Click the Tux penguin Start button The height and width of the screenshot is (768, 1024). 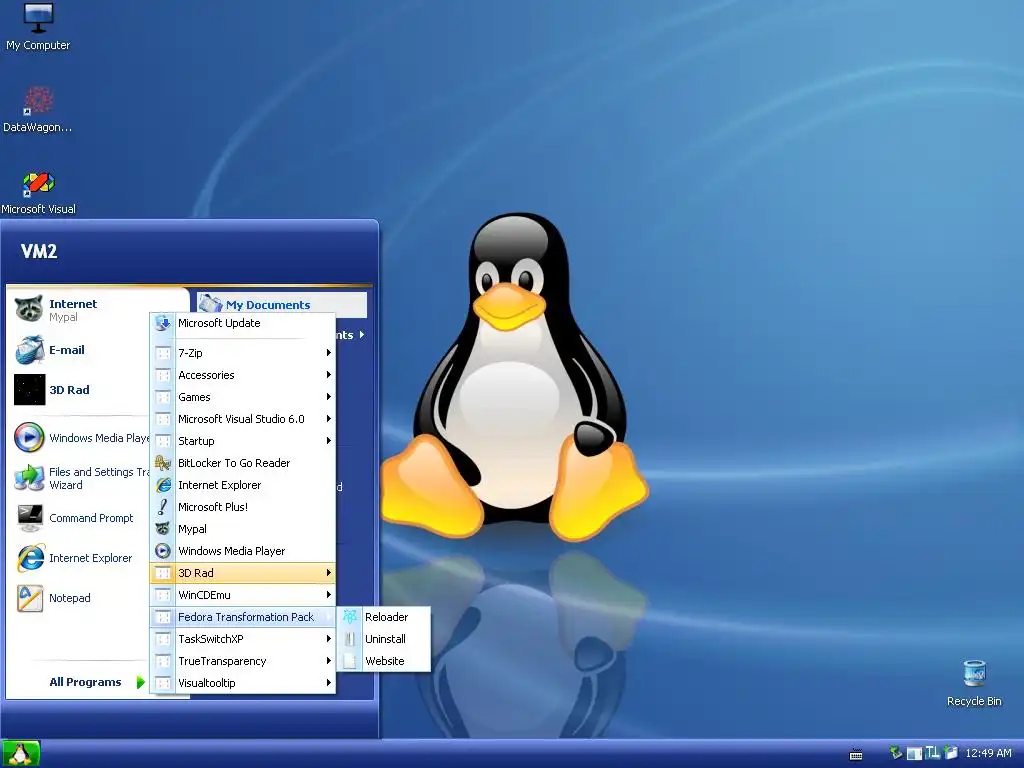pos(21,754)
